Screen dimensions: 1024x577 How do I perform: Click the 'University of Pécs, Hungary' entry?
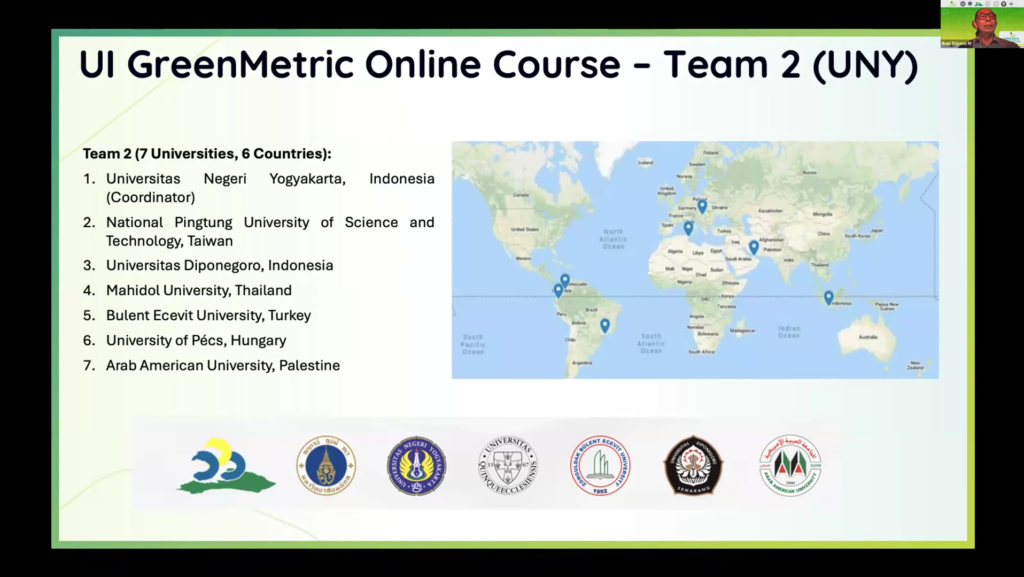click(195, 340)
